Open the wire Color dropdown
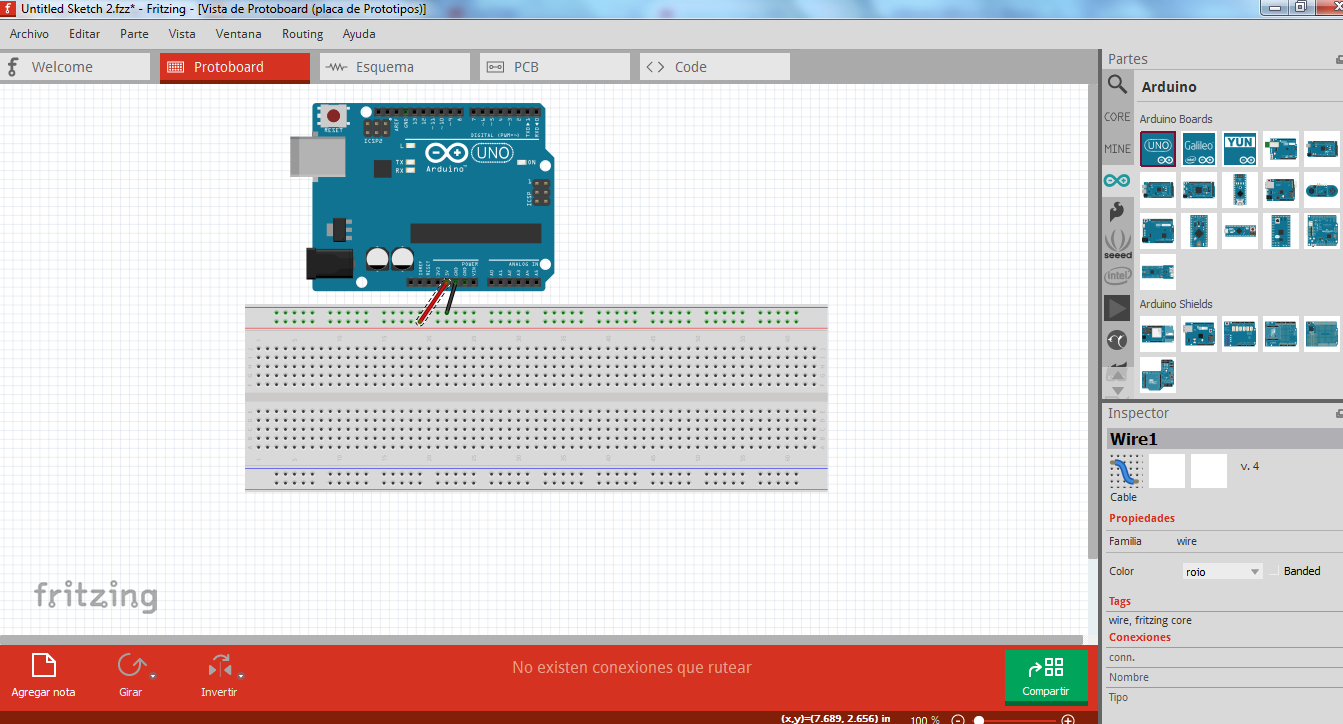 (1223, 571)
